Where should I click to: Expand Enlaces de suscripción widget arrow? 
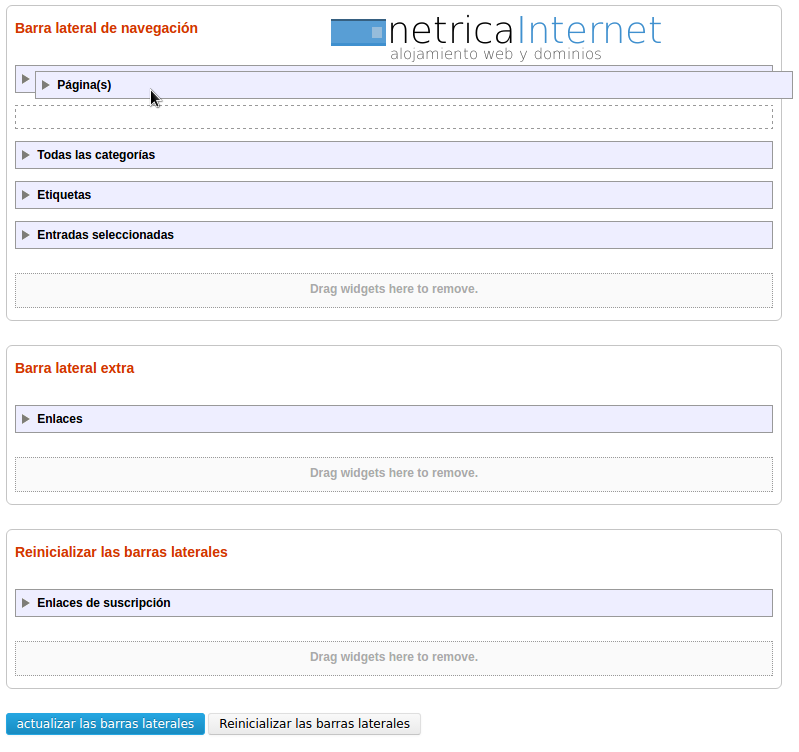pyautogui.click(x=25, y=603)
